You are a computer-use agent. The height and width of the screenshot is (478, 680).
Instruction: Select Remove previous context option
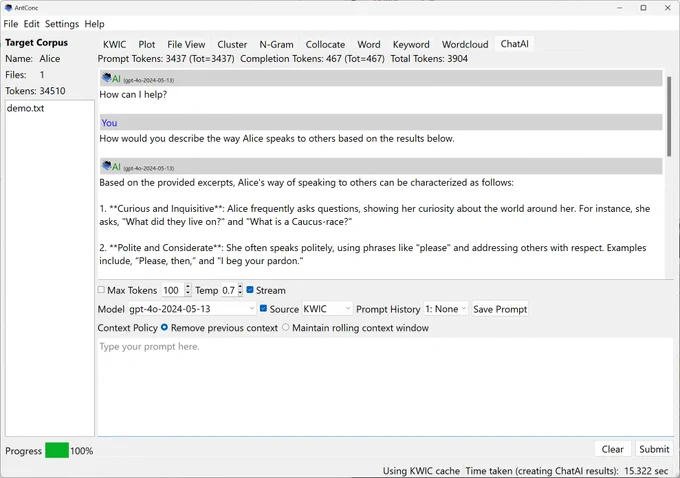[x=164, y=327]
